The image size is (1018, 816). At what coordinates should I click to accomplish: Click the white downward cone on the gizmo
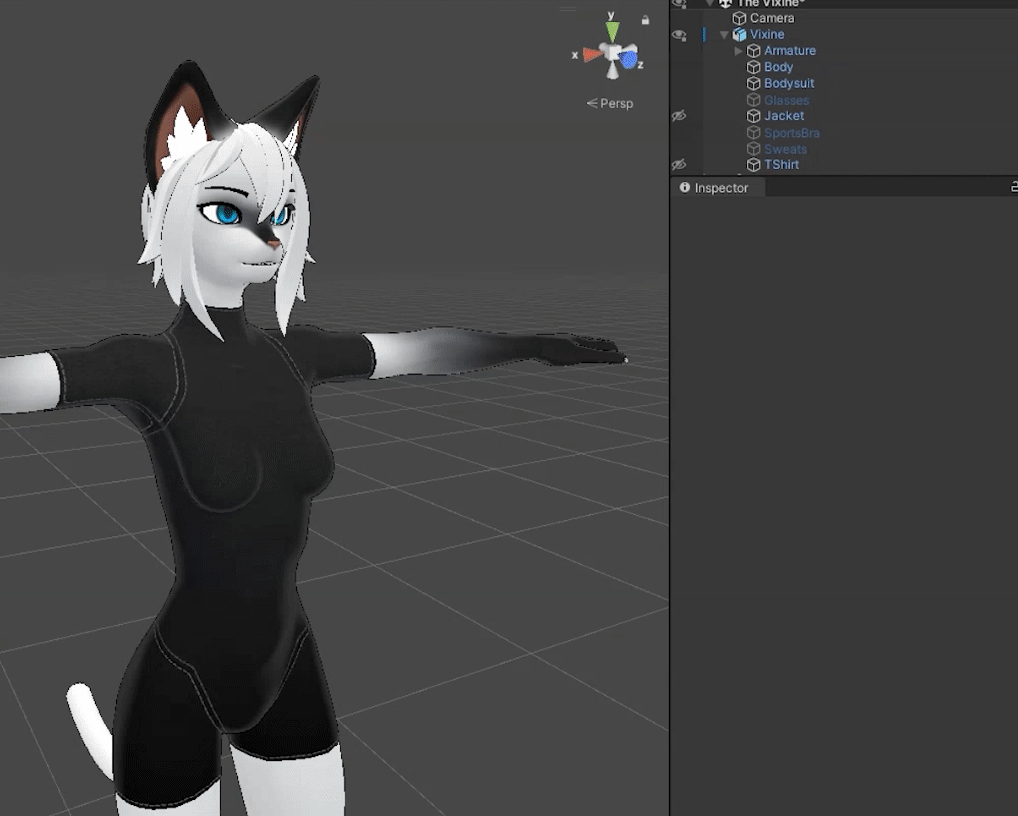click(x=612, y=71)
